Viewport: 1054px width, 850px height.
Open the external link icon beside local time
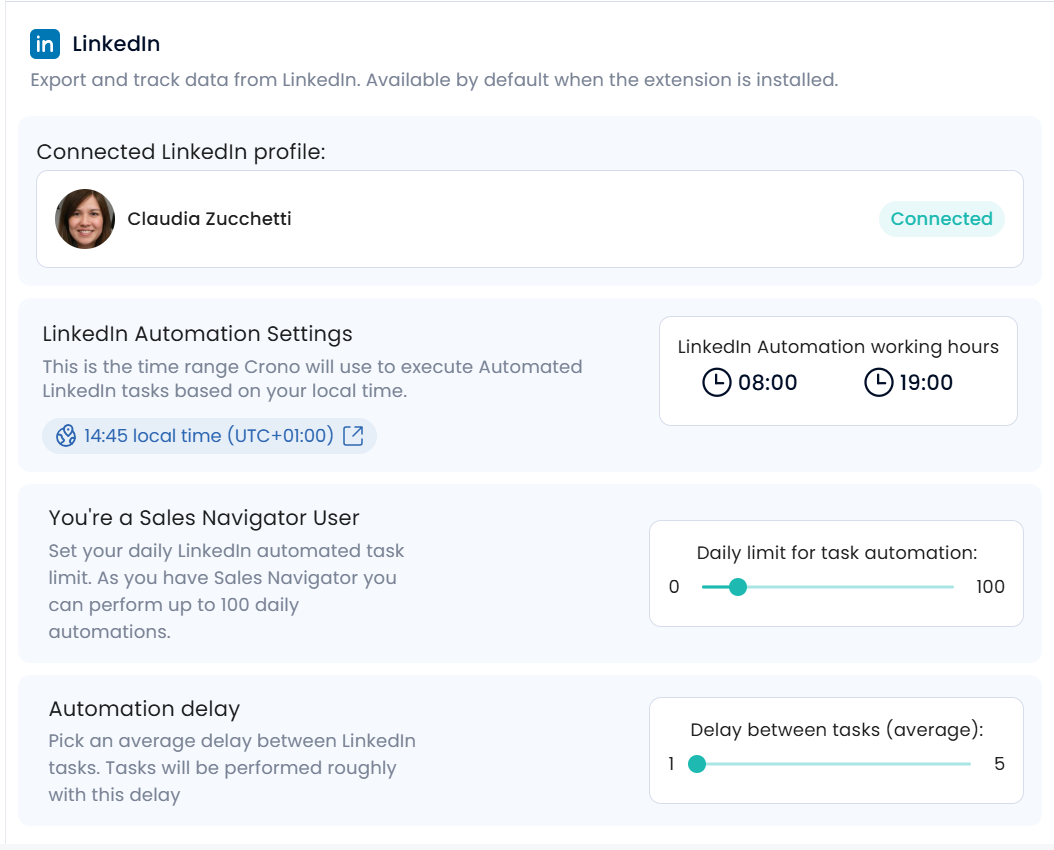point(353,436)
